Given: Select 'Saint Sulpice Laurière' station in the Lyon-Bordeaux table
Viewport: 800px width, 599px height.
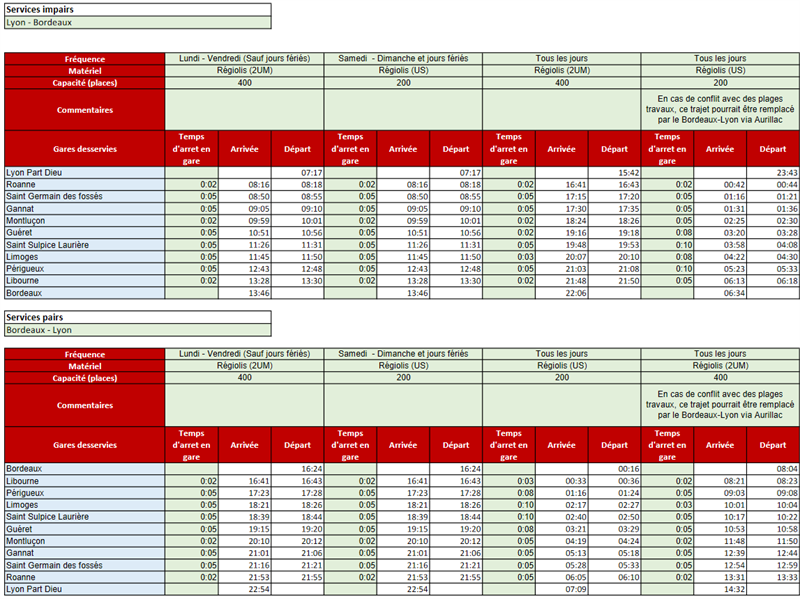Looking at the screenshot, I should [x=84, y=245].
